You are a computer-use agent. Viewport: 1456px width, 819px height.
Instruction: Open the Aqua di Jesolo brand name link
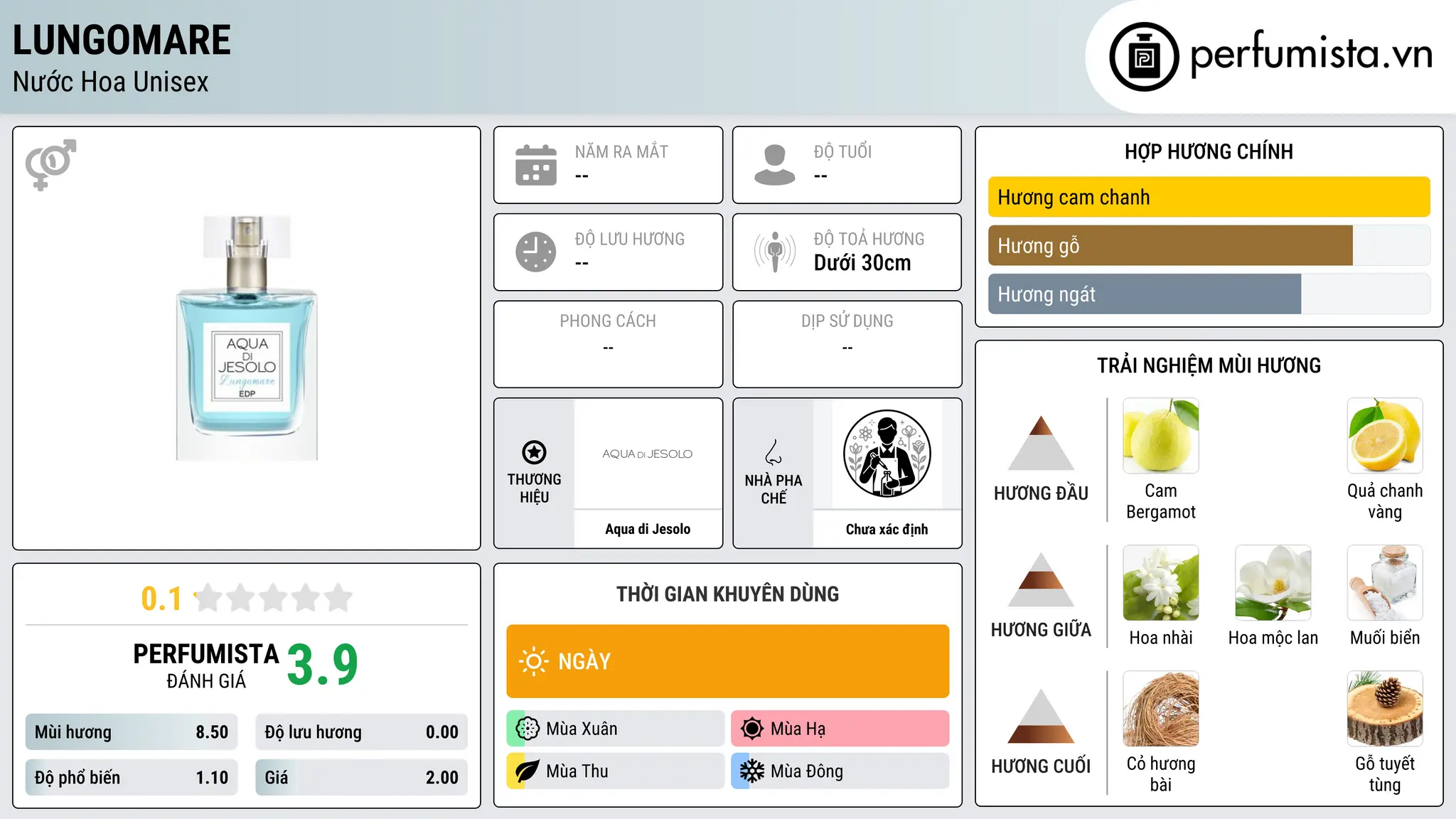click(648, 529)
